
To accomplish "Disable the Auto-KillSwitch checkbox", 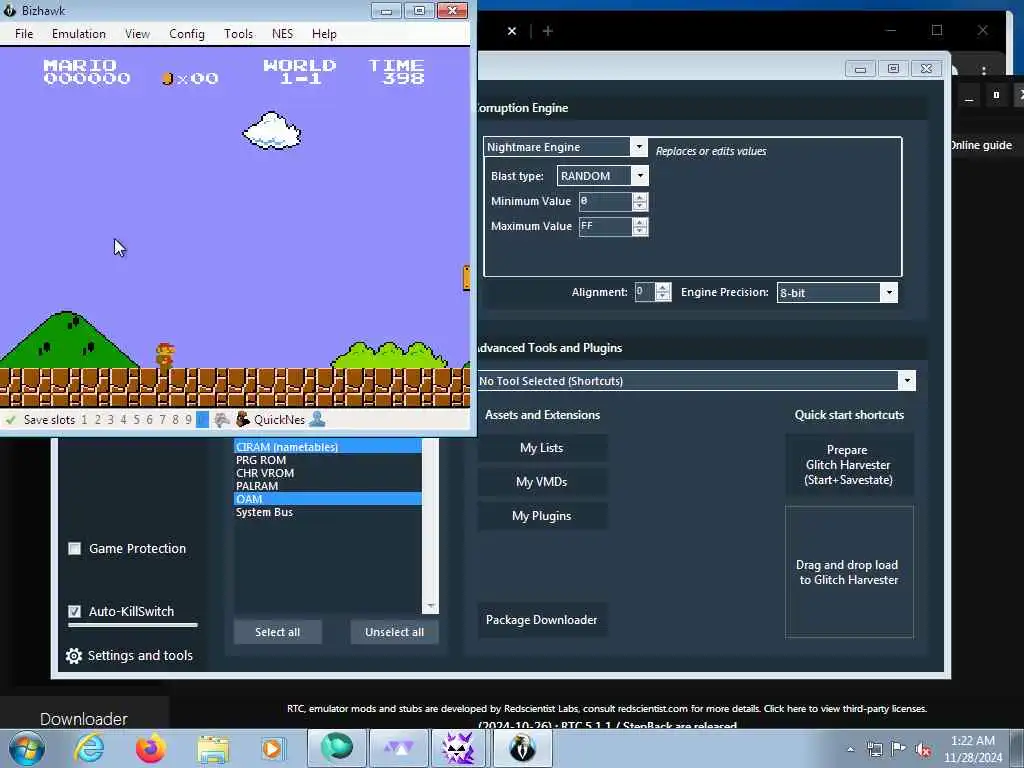I will click(x=74, y=611).
